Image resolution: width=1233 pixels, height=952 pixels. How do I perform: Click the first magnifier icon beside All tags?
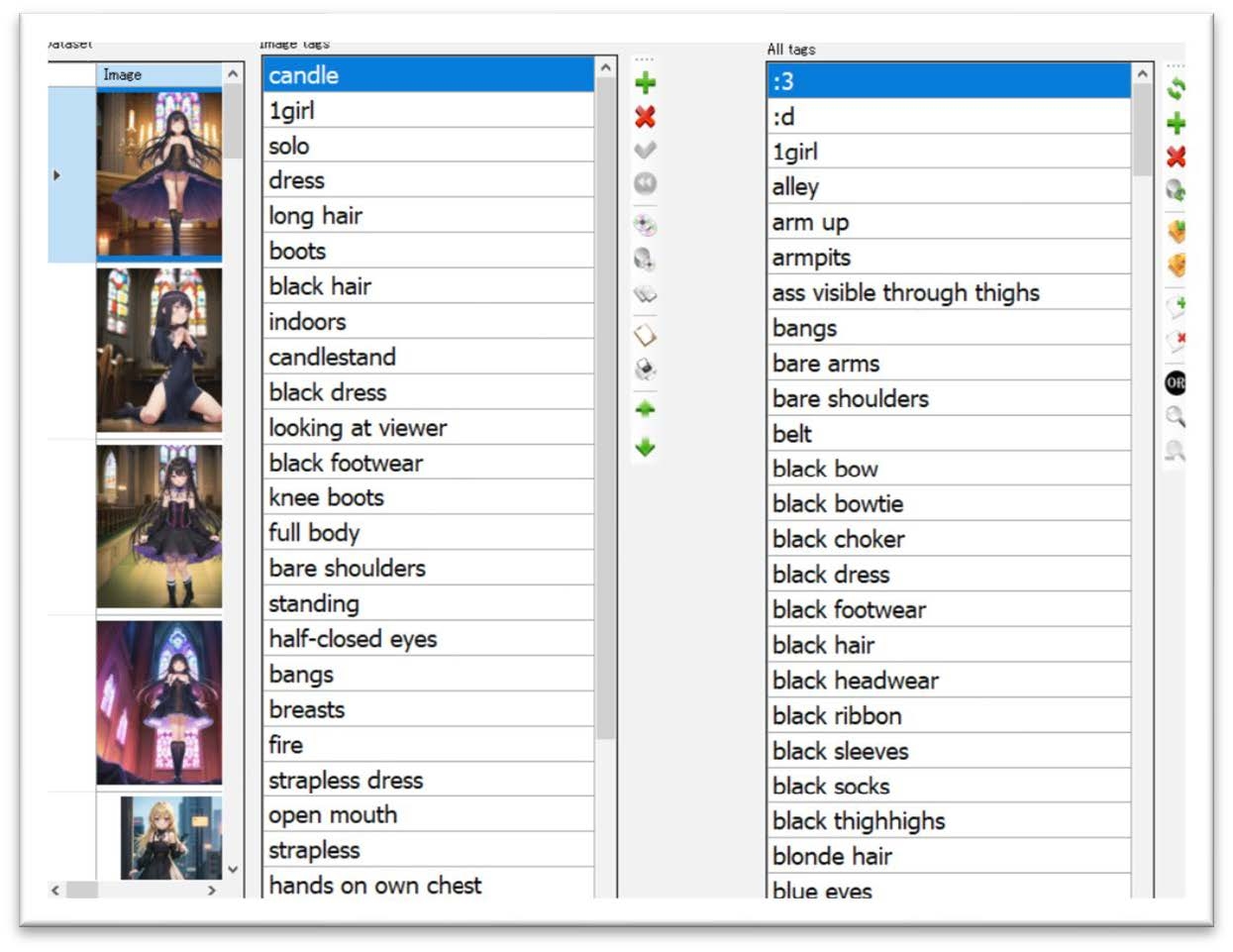click(1176, 416)
